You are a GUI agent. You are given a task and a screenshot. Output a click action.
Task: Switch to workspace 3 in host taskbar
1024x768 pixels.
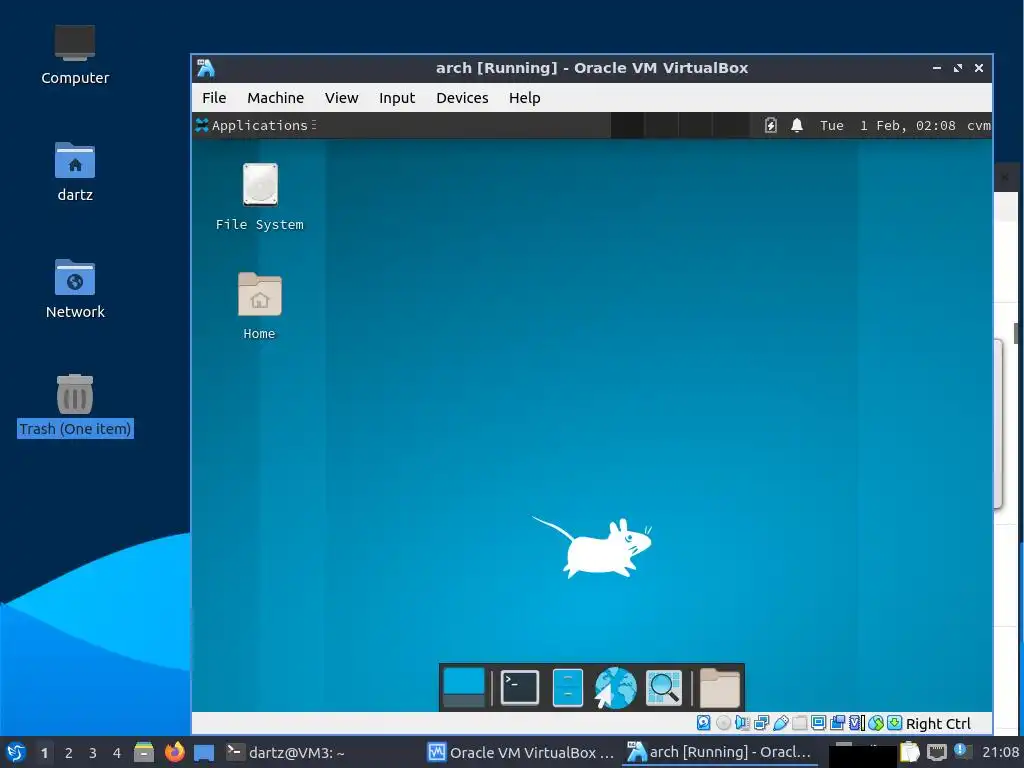point(93,753)
